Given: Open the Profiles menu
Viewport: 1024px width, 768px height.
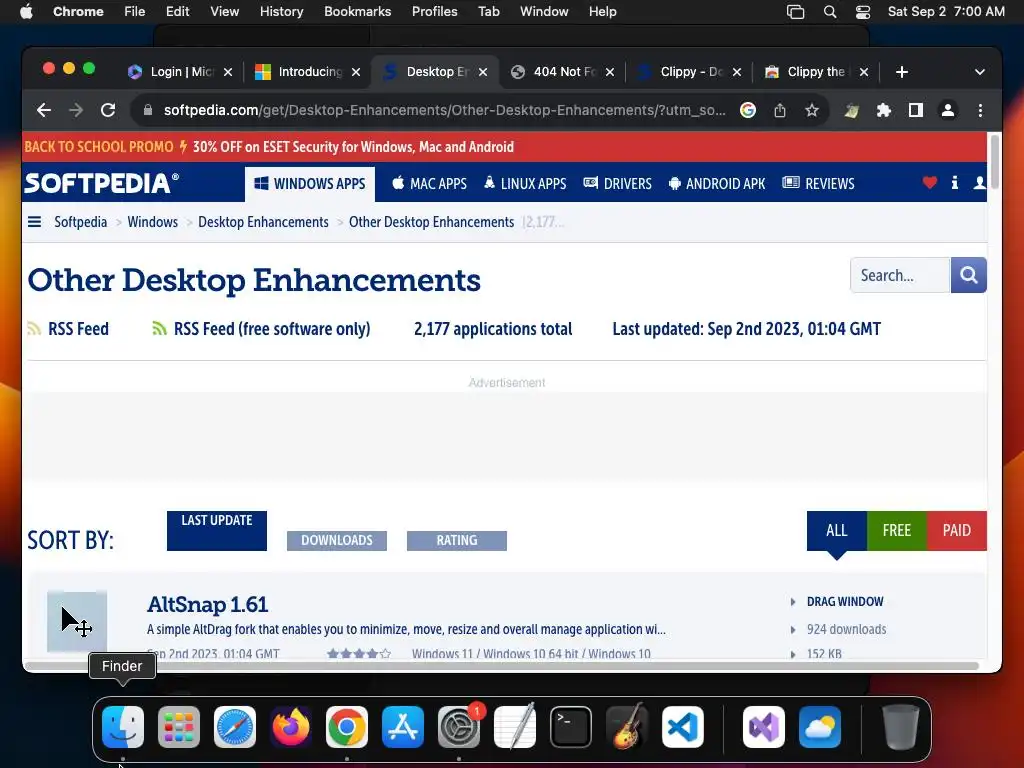Looking at the screenshot, I should tap(434, 12).
